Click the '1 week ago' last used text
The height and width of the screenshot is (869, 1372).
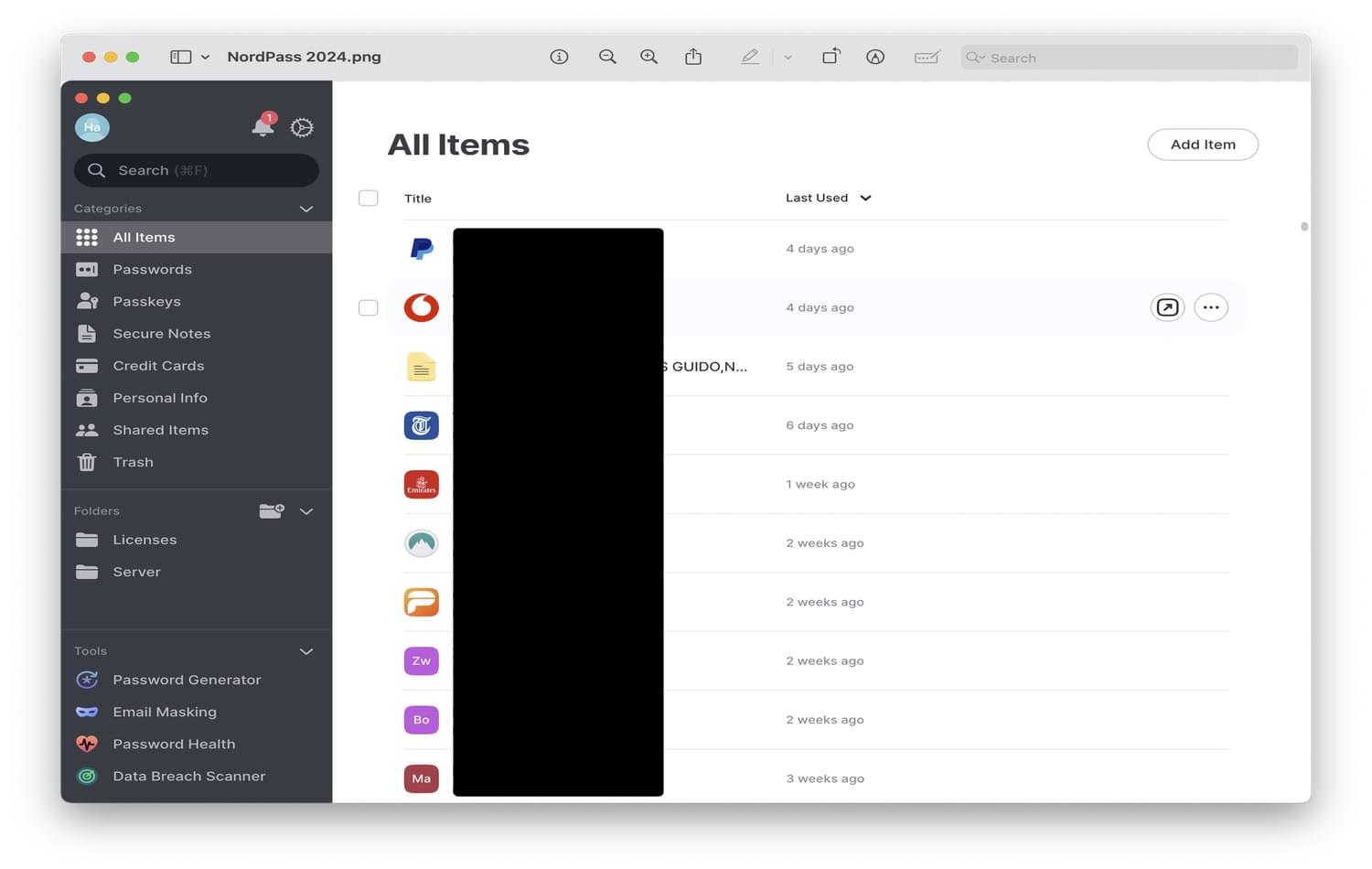820,484
